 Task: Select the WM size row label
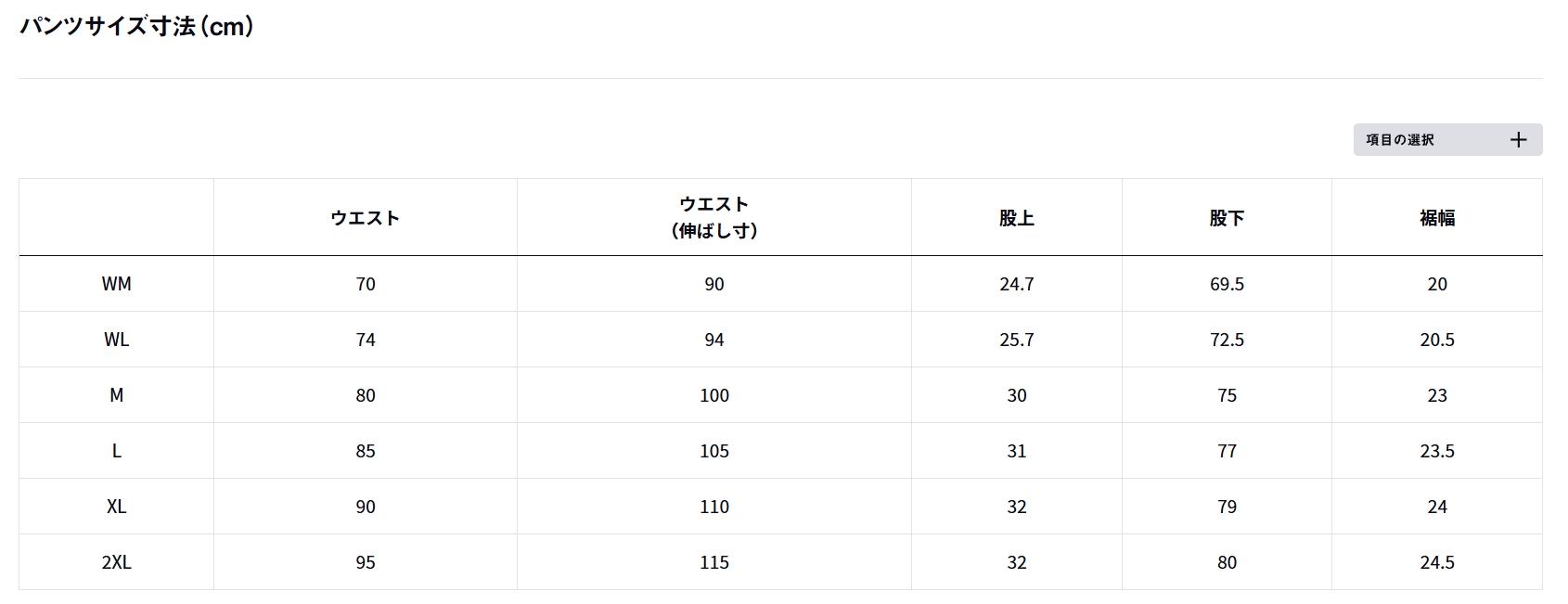tap(116, 284)
